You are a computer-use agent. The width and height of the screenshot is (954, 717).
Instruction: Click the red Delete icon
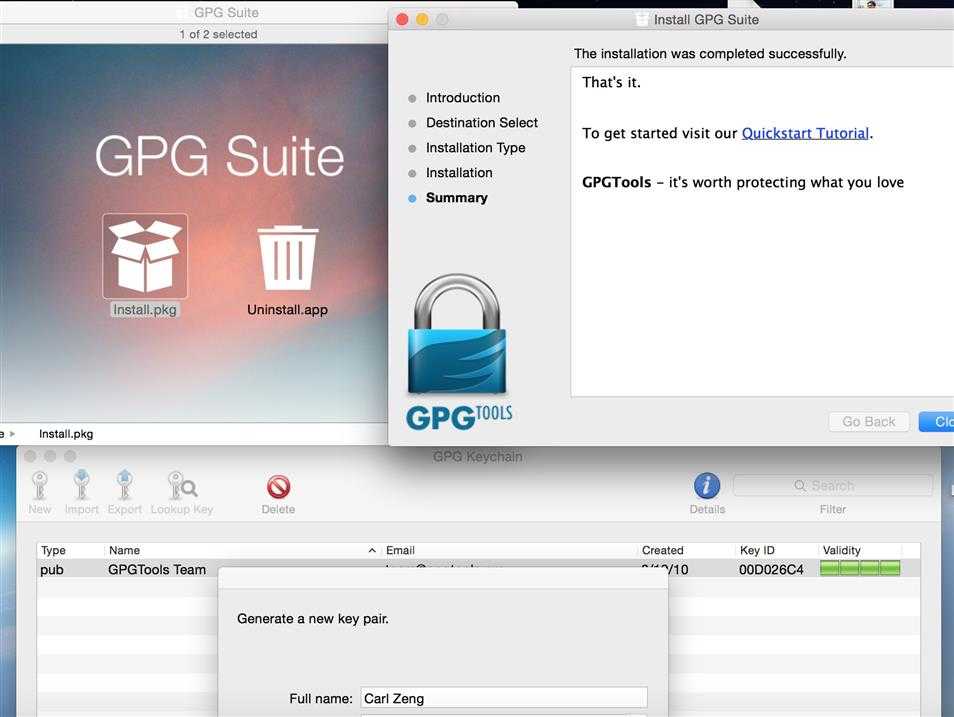(278, 487)
